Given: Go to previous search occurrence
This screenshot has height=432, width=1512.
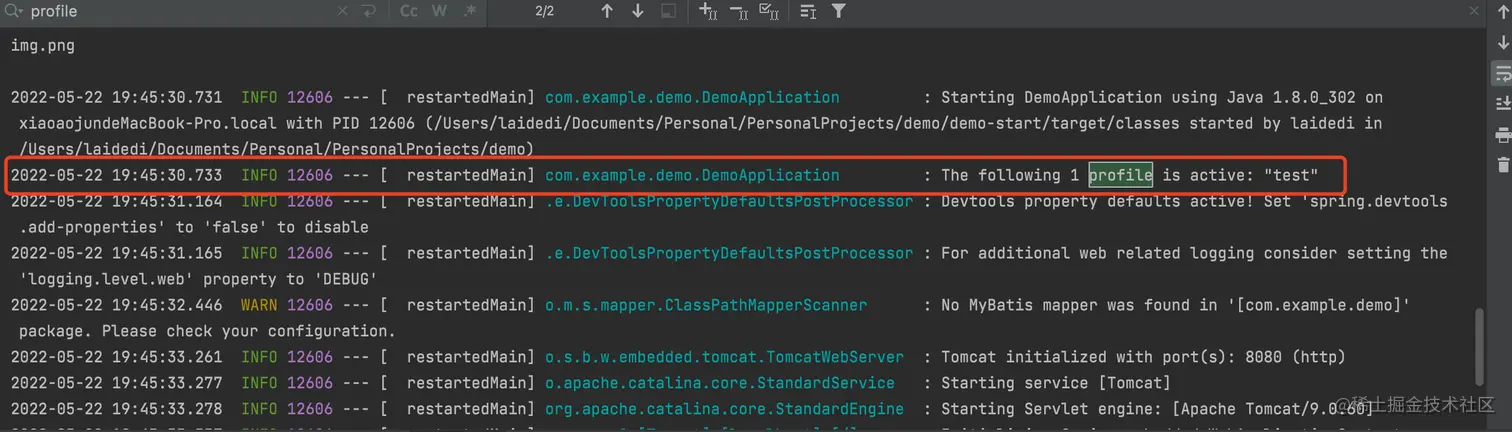Looking at the screenshot, I should tap(607, 11).
